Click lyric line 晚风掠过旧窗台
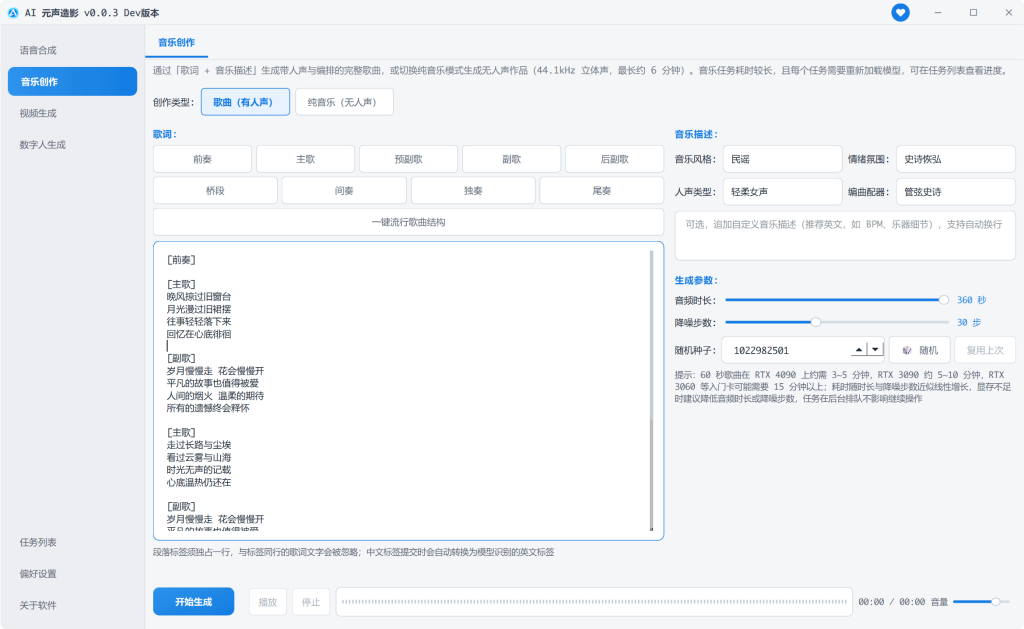Screen dimensions: 1024x629 (199, 297)
